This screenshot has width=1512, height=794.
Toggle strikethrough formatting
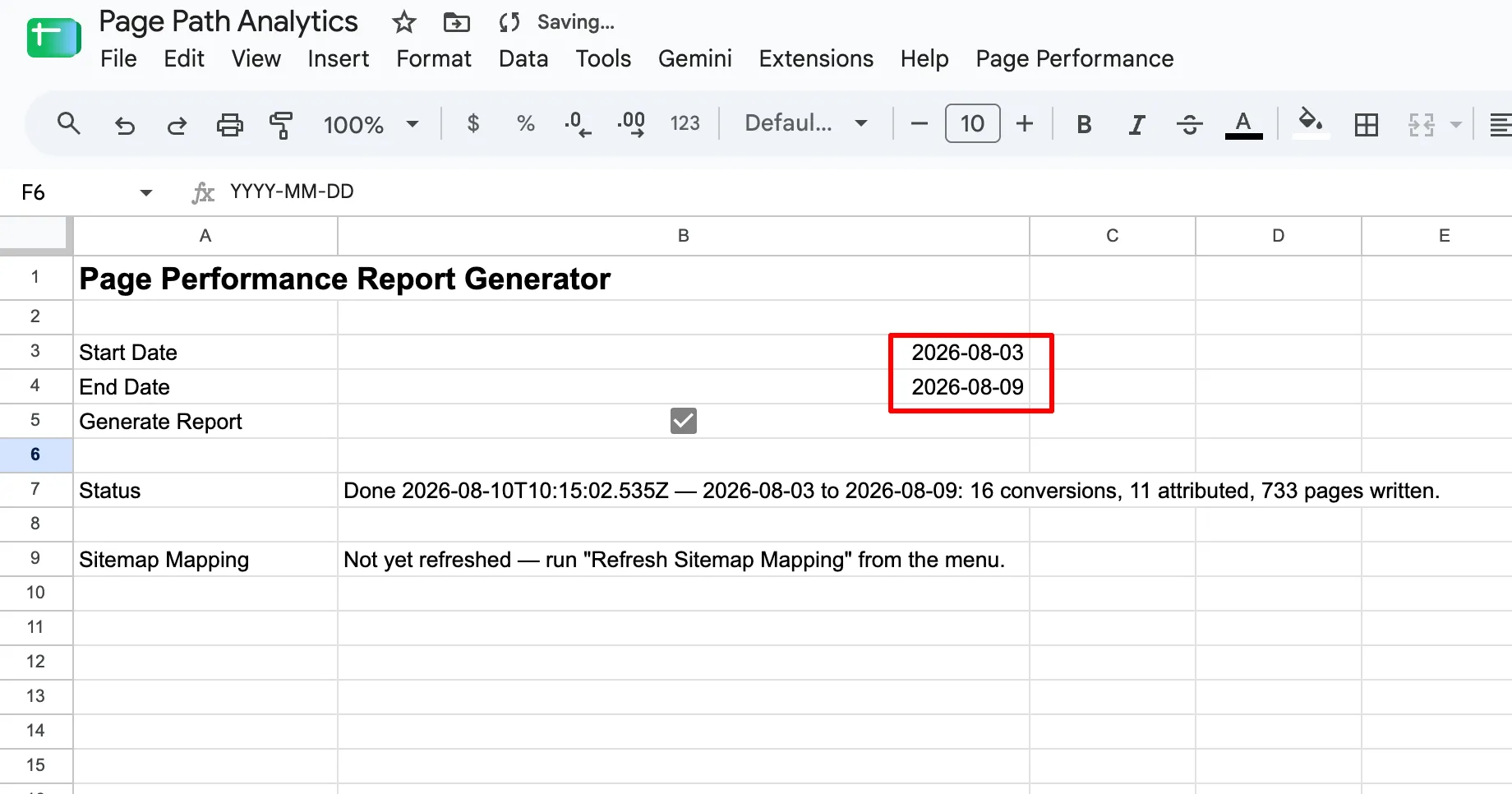1189,125
